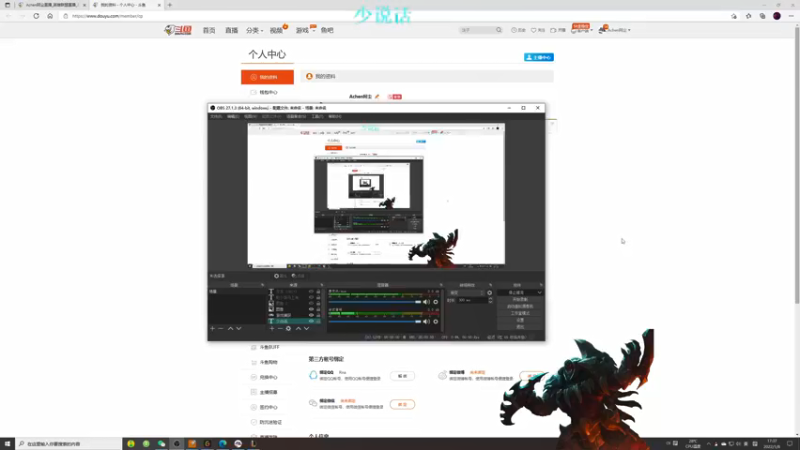Add a new scene in OBS scenes toolbar
The width and height of the screenshot is (800, 450).
(x=213, y=329)
